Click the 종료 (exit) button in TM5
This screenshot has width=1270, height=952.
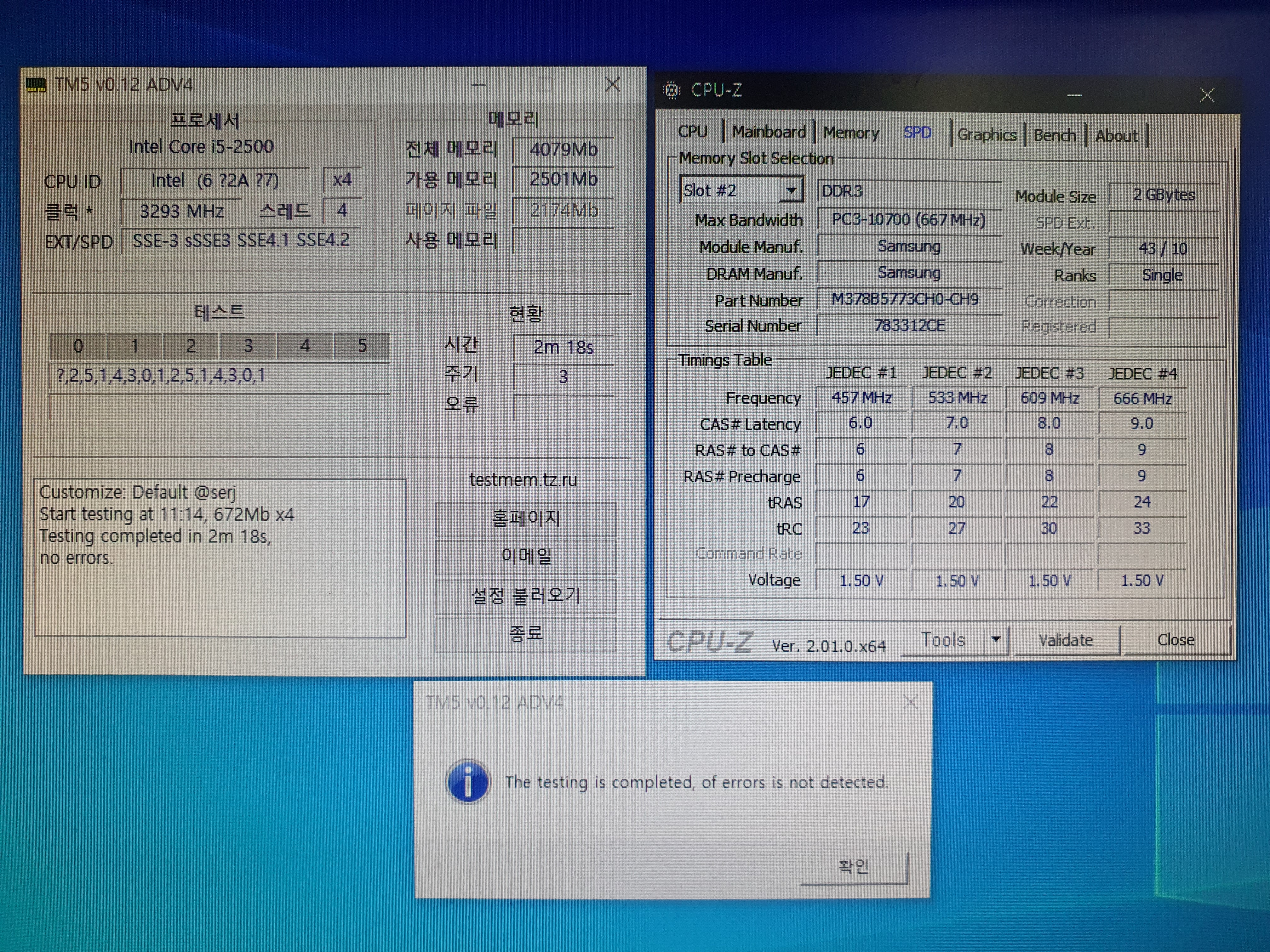[x=525, y=634]
